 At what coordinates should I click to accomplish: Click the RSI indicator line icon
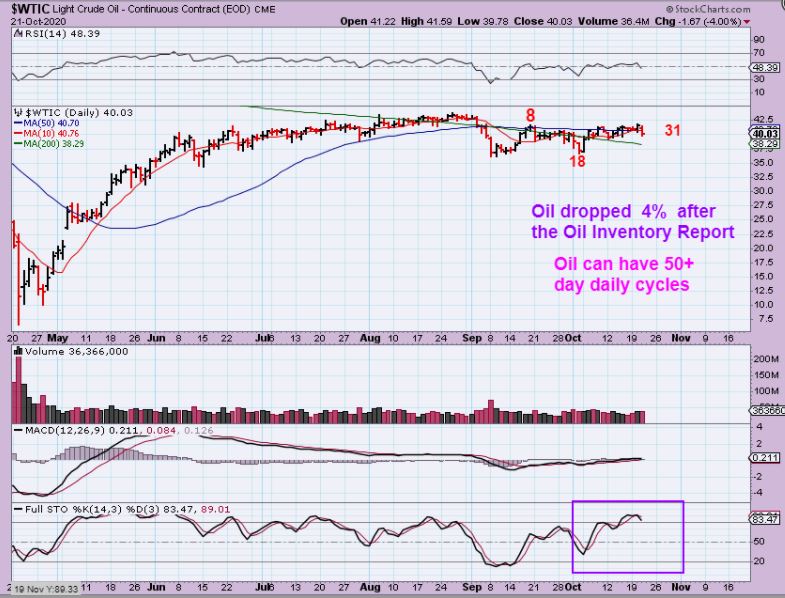click(x=17, y=34)
